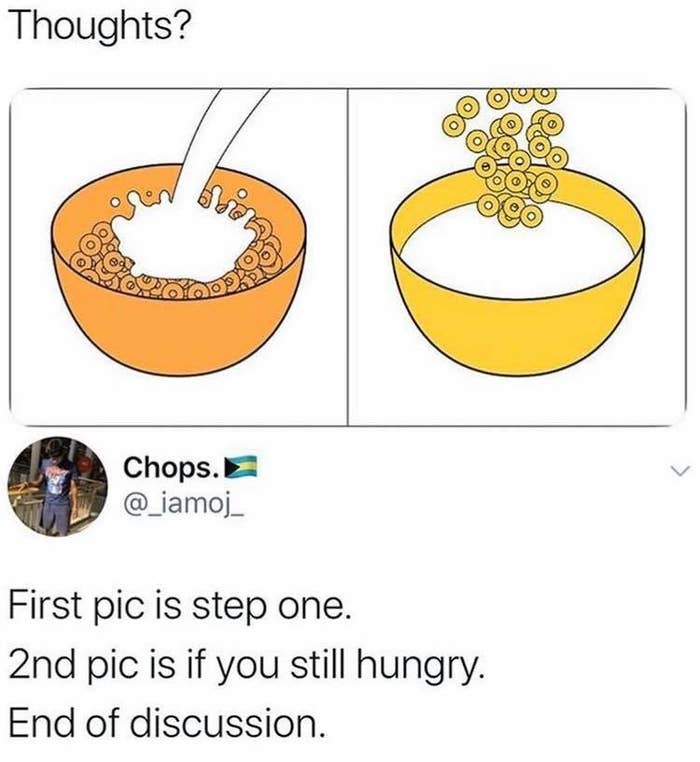Click the word "hungry" in the tweet
The height and width of the screenshot is (762, 700).
coord(421,668)
